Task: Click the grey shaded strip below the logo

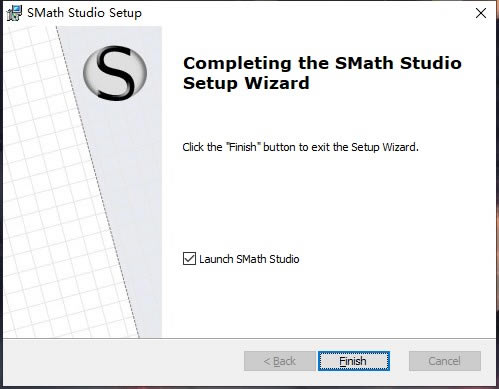Action: [x=133, y=217]
